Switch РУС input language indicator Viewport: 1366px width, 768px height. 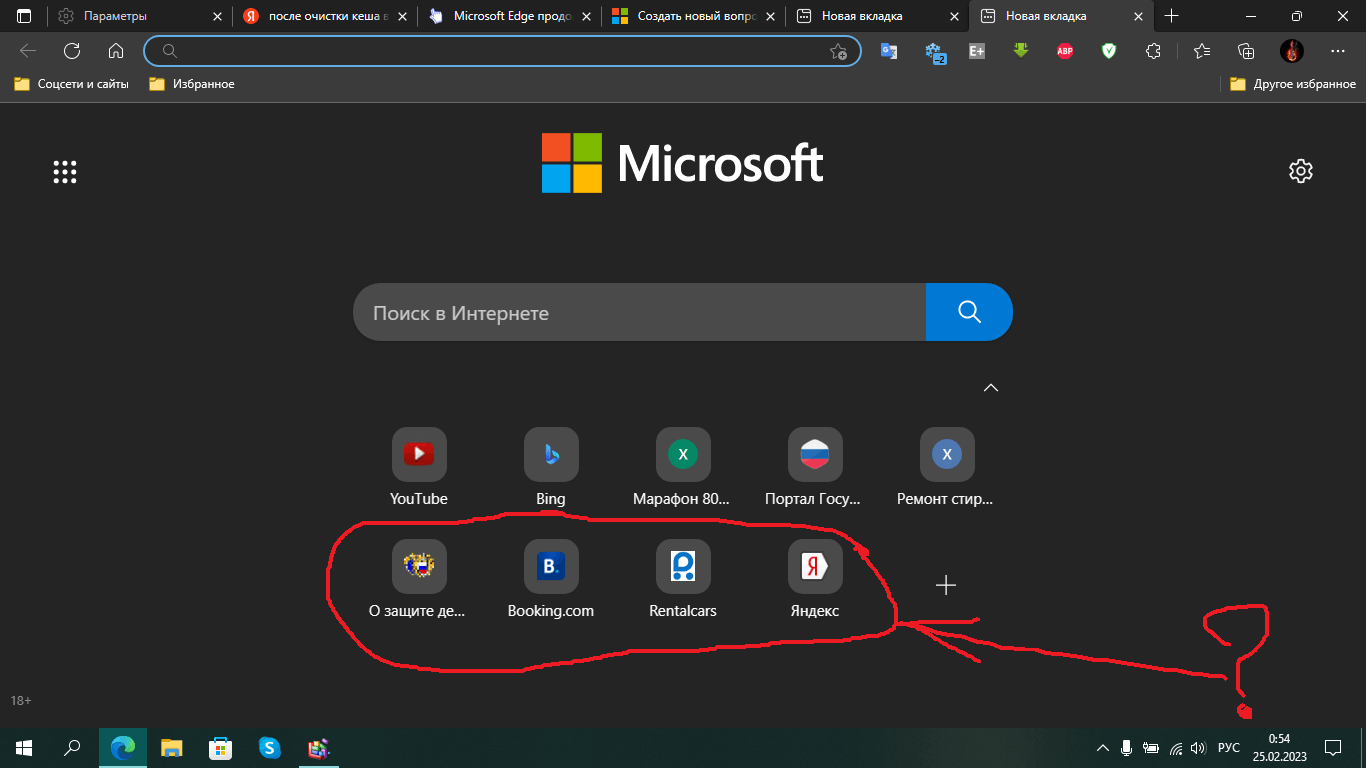[1229, 747]
